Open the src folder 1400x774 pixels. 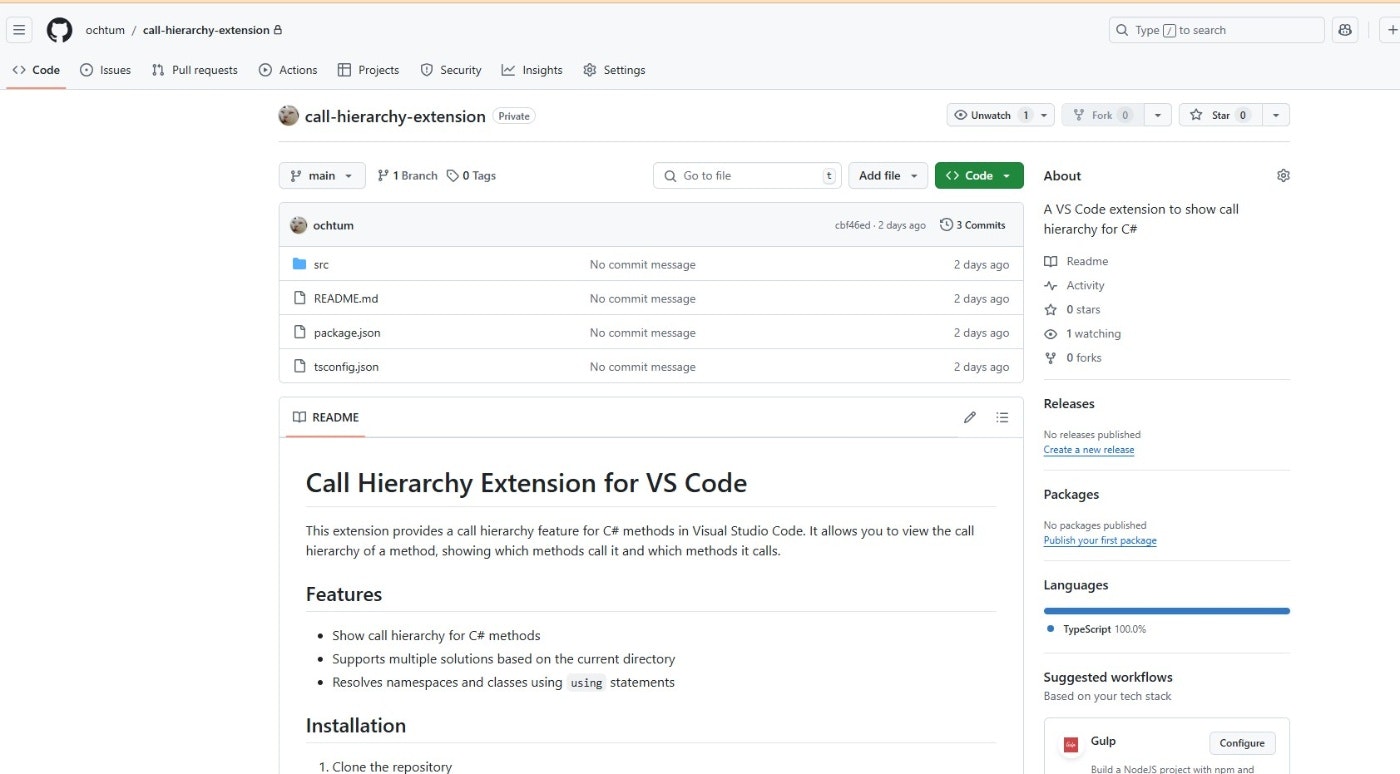coord(321,265)
